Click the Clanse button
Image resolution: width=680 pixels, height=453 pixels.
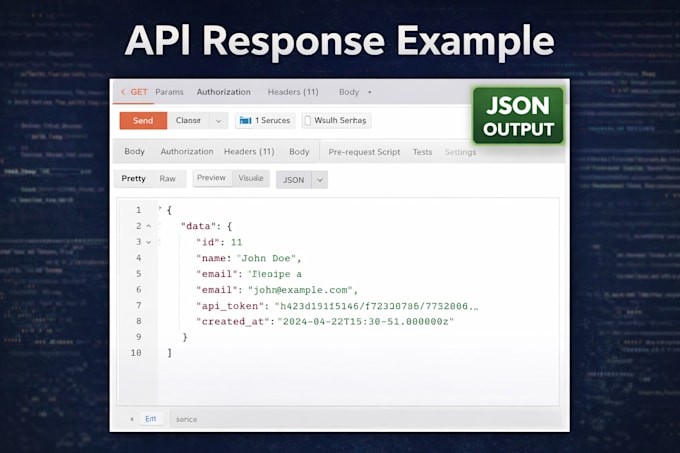click(x=188, y=121)
